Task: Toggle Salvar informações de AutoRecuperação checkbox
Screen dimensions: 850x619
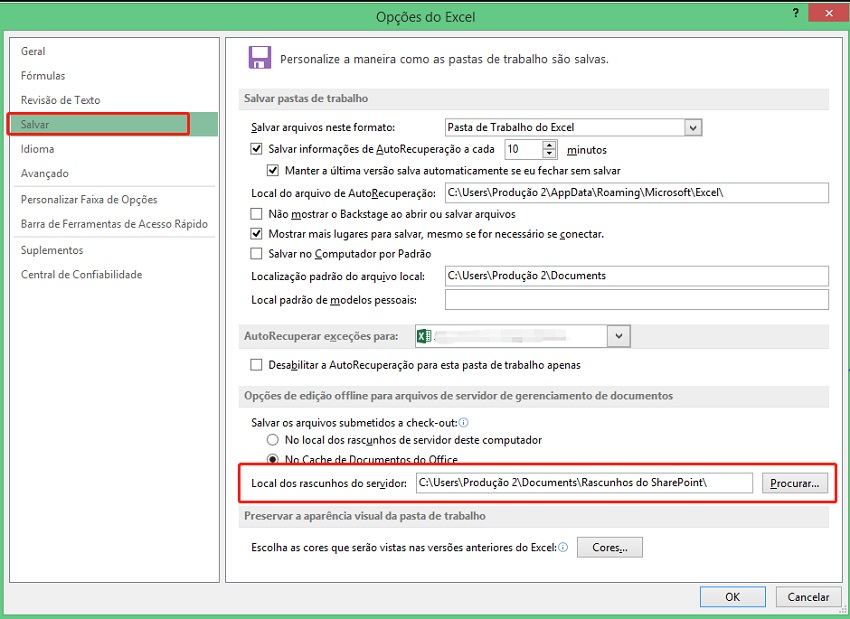Action: (x=256, y=149)
